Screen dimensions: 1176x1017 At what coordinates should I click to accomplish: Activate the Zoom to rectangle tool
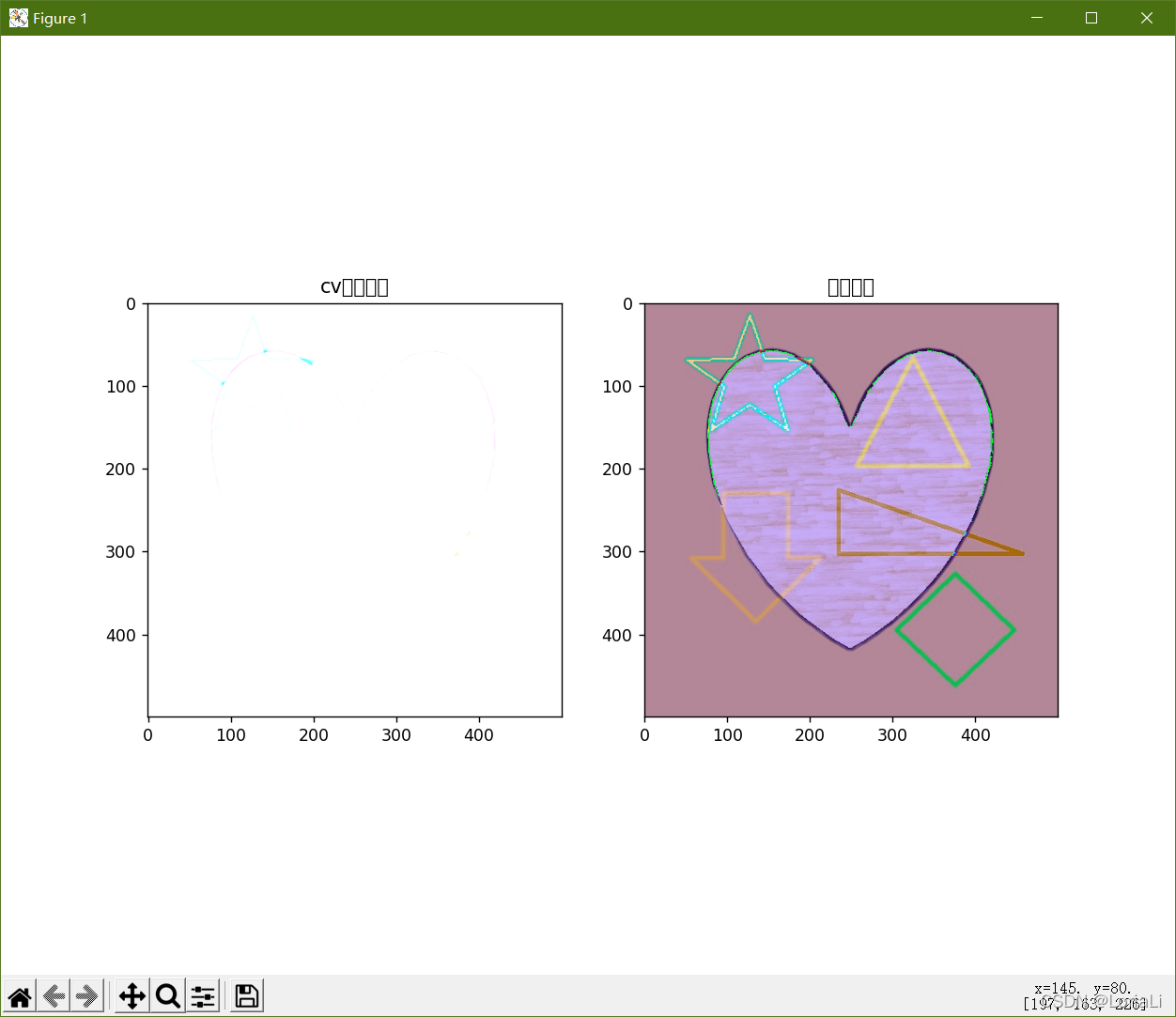[168, 996]
